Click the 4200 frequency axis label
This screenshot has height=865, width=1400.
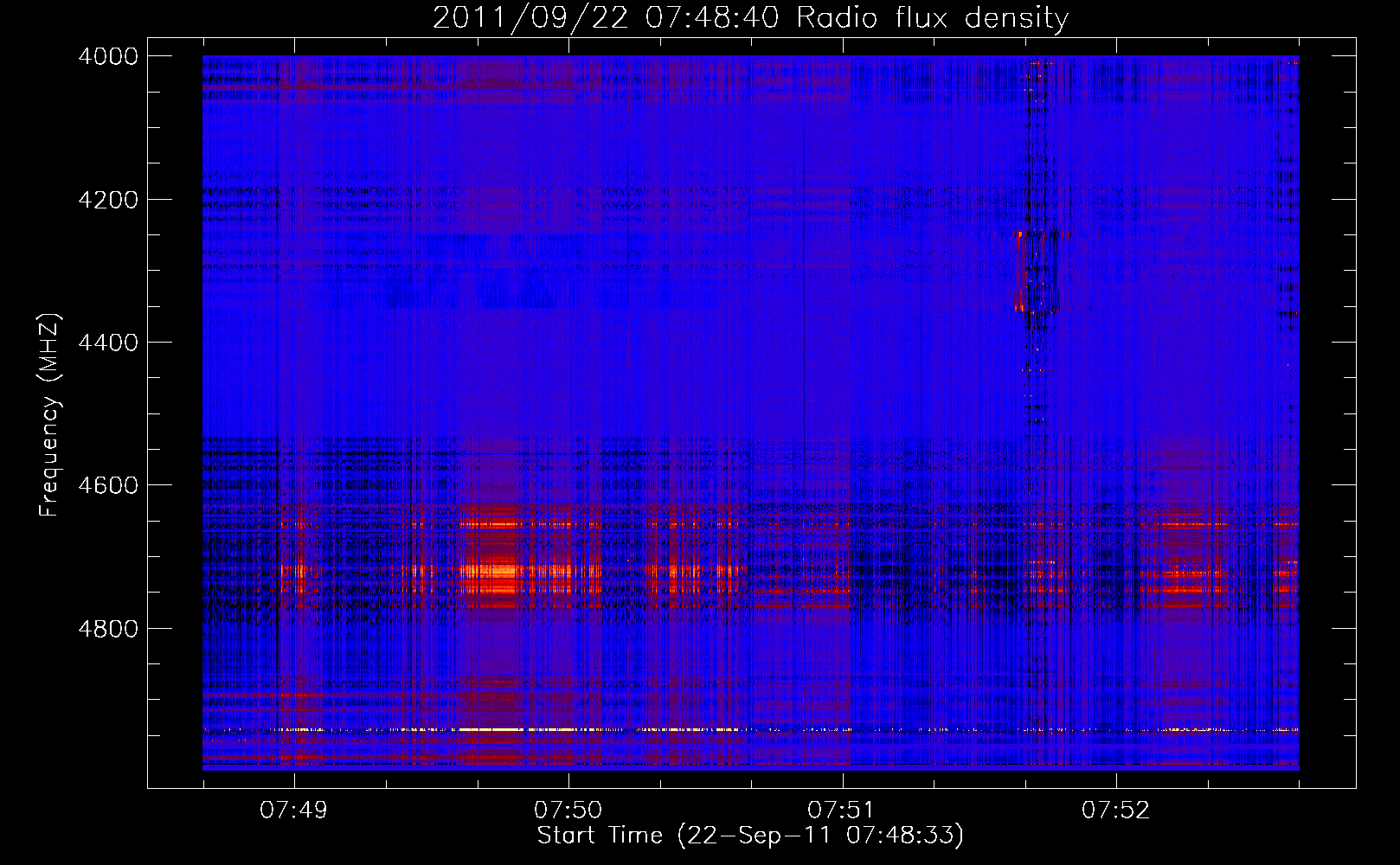(108, 200)
